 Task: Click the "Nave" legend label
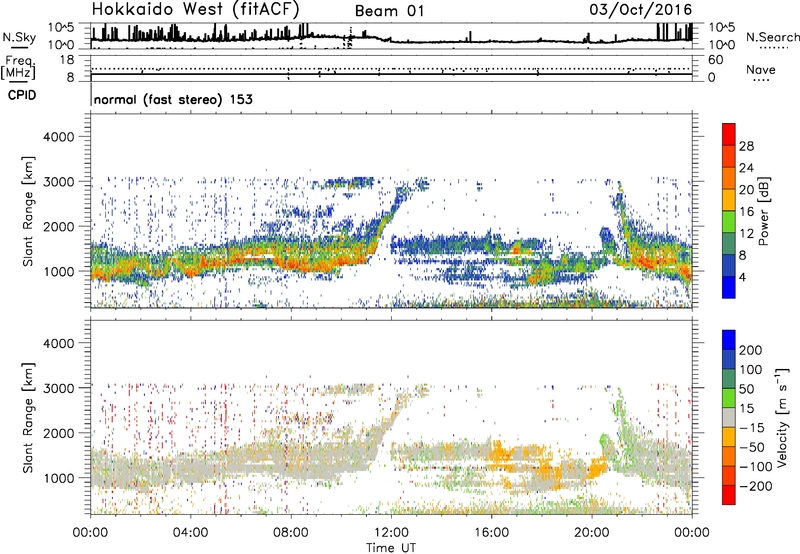pyautogui.click(x=761, y=69)
